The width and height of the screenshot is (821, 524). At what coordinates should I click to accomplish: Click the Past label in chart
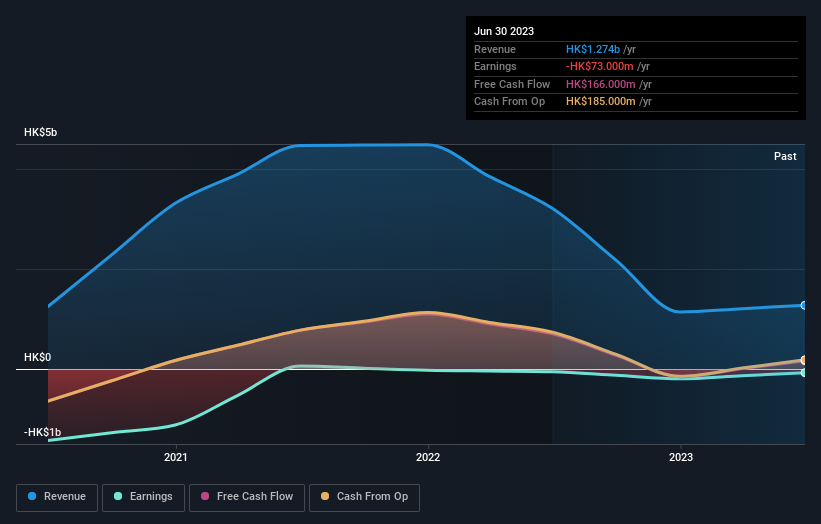pos(785,156)
